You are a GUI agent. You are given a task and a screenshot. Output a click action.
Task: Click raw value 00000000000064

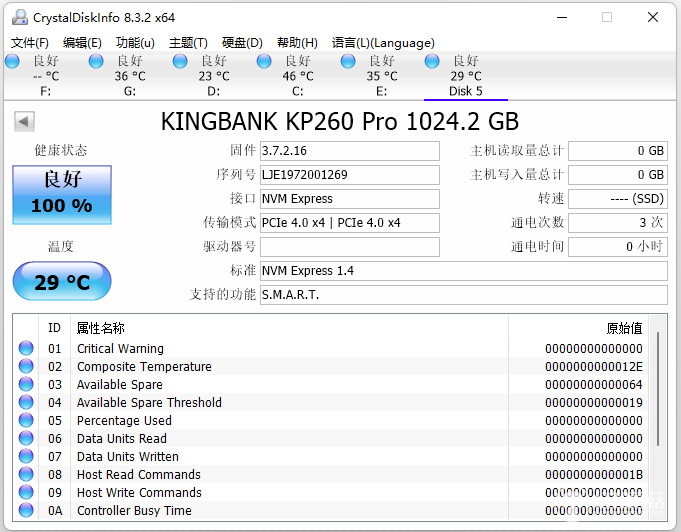(594, 384)
